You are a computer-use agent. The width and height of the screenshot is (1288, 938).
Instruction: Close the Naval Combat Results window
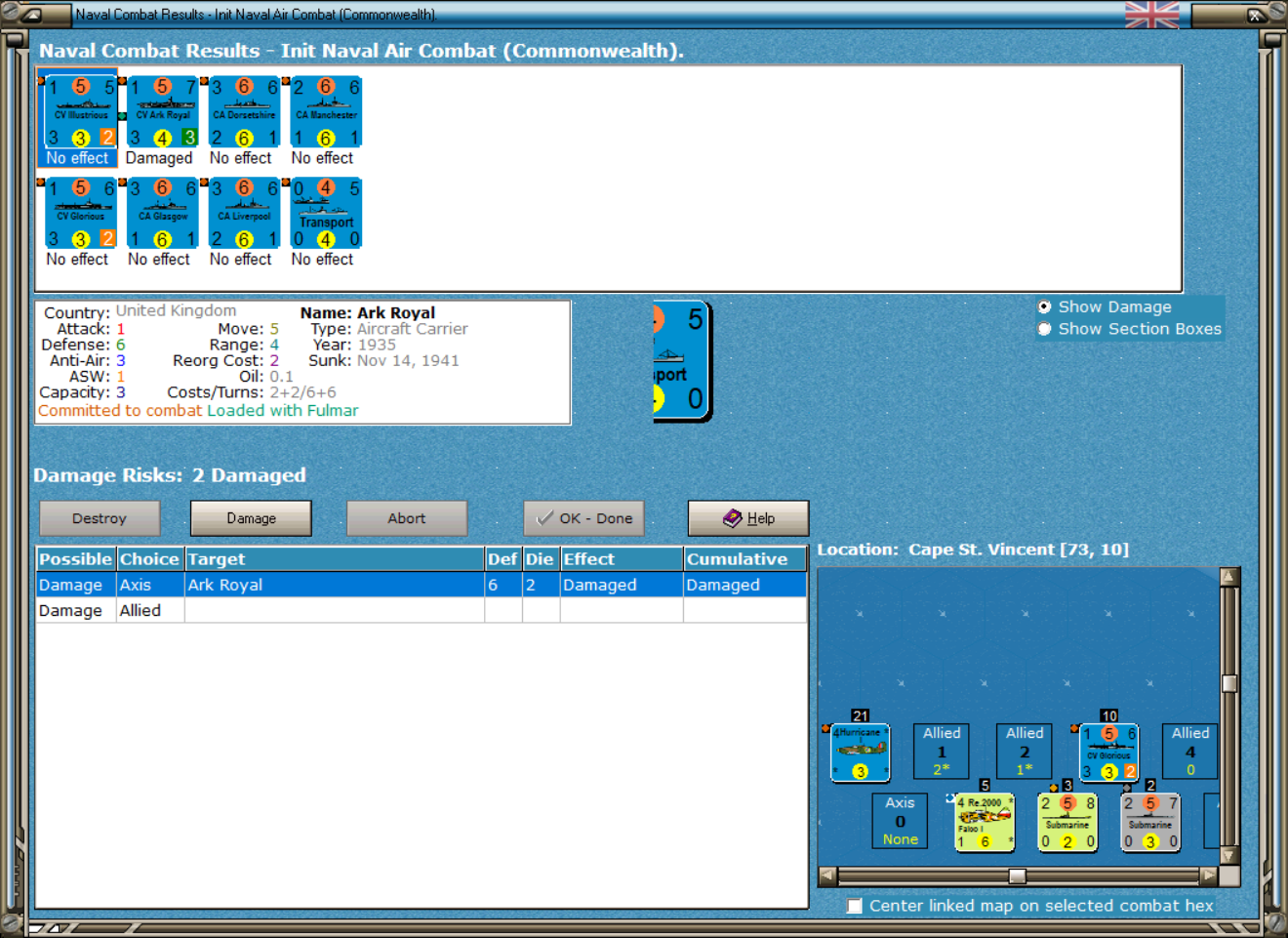pyautogui.click(x=1255, y=15)
